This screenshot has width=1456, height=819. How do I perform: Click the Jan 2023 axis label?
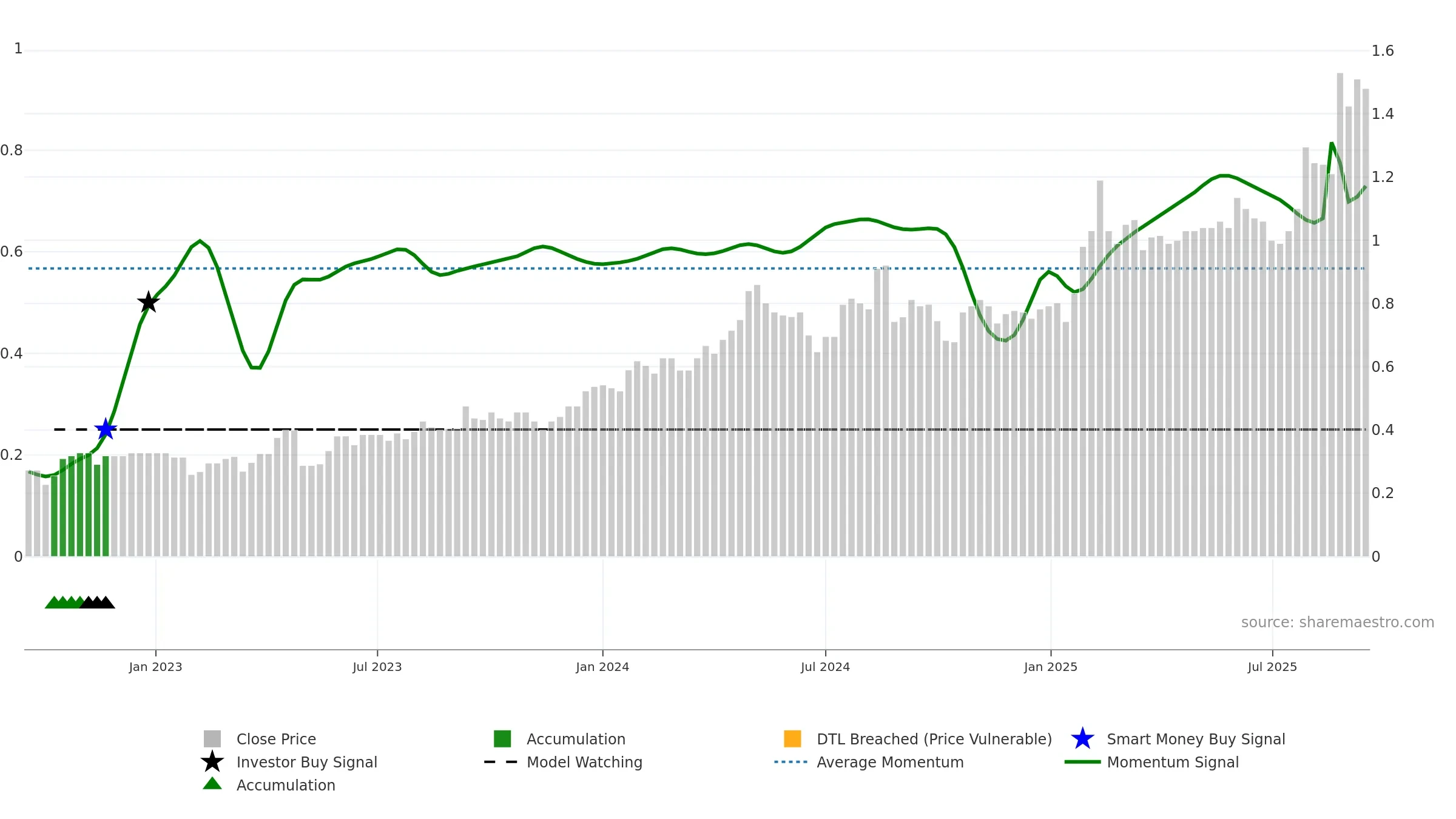pos(155,667)
